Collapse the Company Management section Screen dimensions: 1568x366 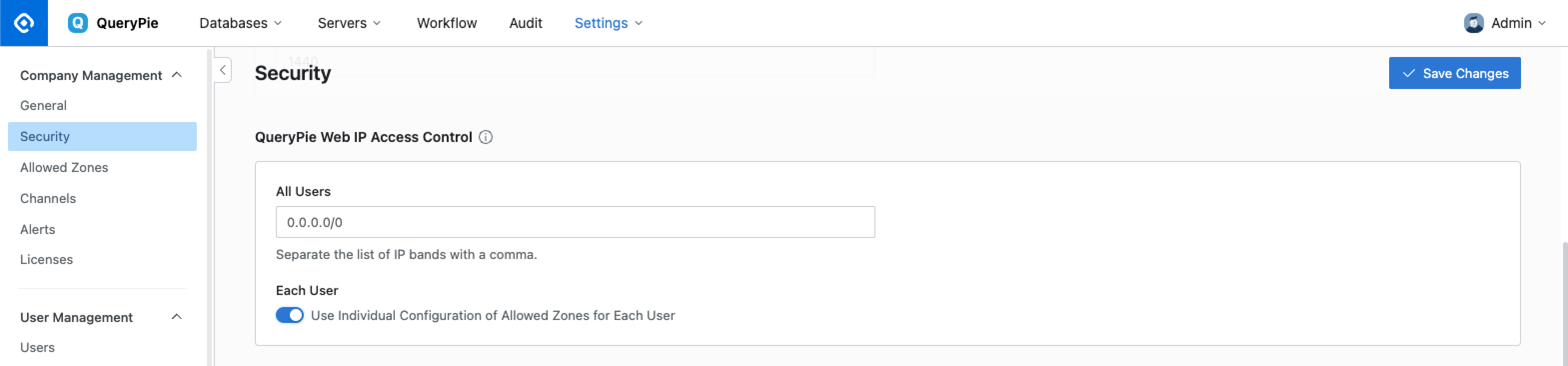[x=176, y=75]
